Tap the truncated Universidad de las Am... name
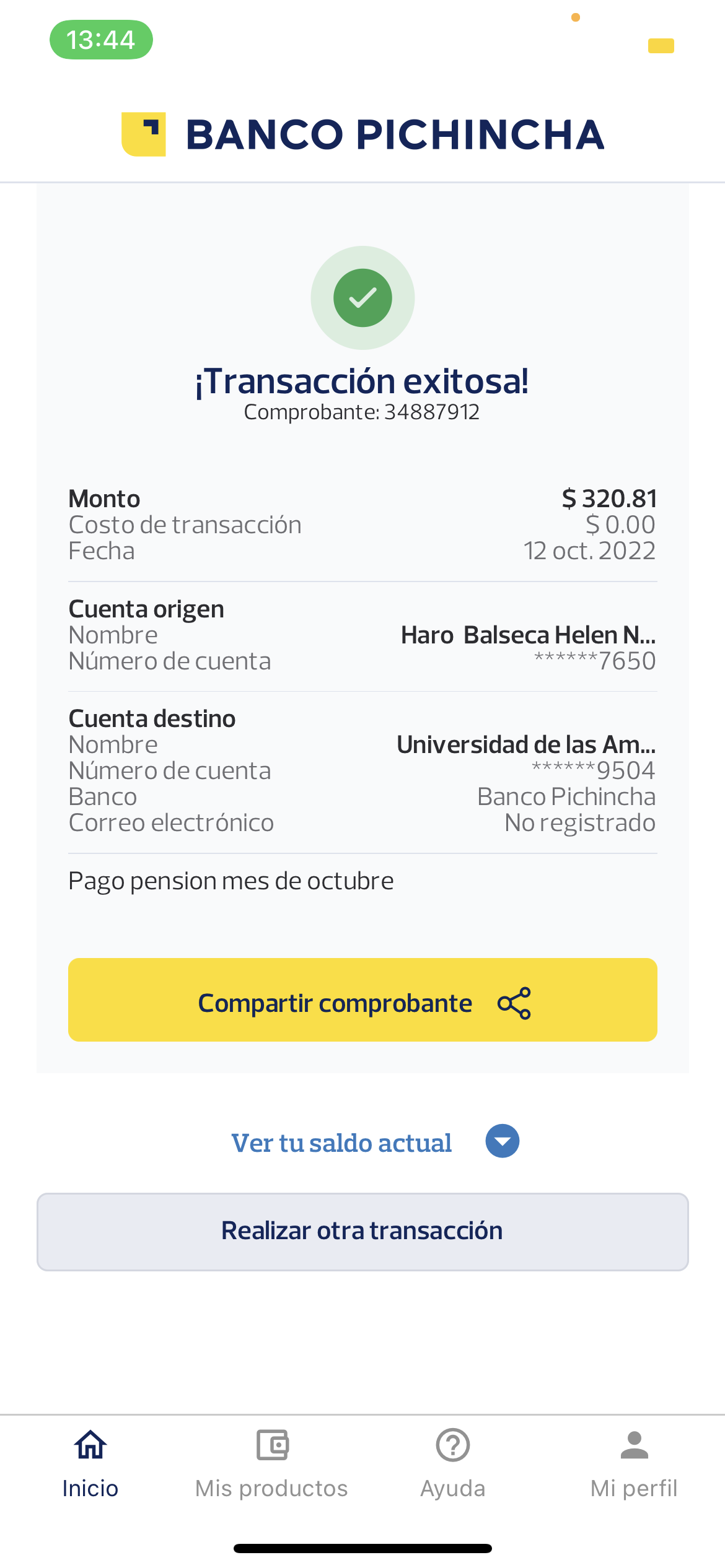Viewport: 725px width, 1568px height. (526, 745)
